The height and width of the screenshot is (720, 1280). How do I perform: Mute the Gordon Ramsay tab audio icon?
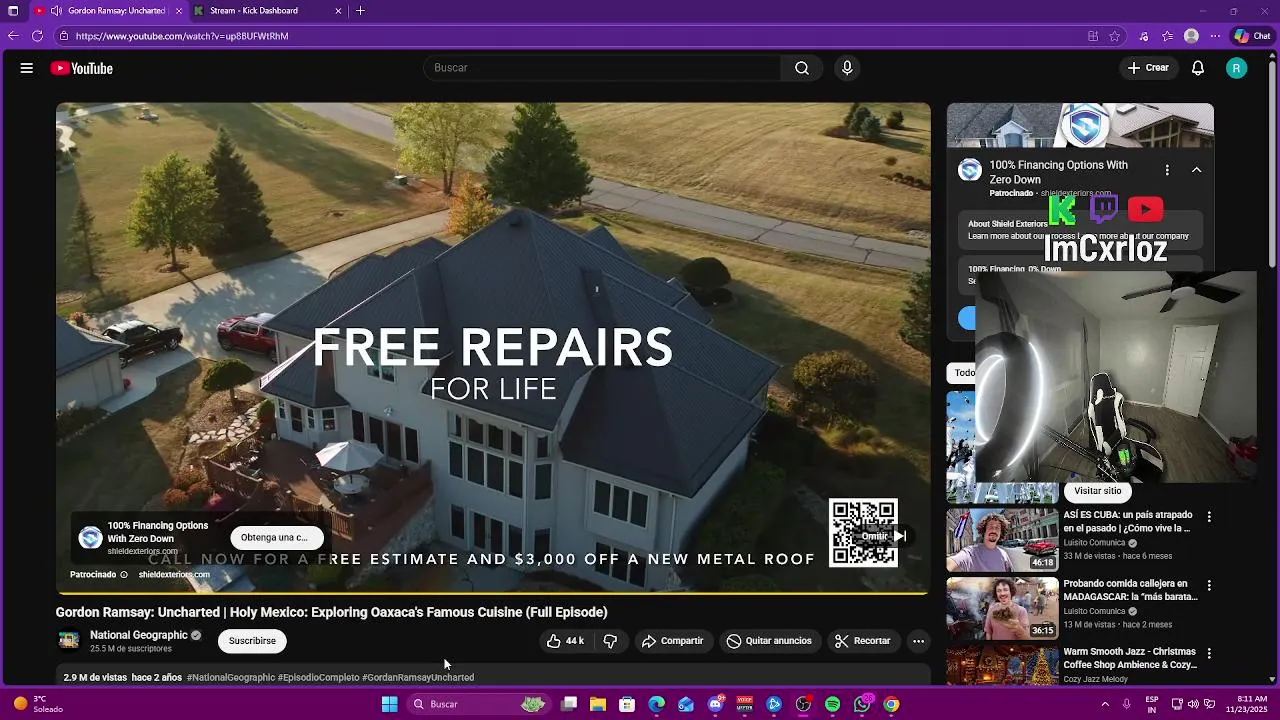(56, 11)
